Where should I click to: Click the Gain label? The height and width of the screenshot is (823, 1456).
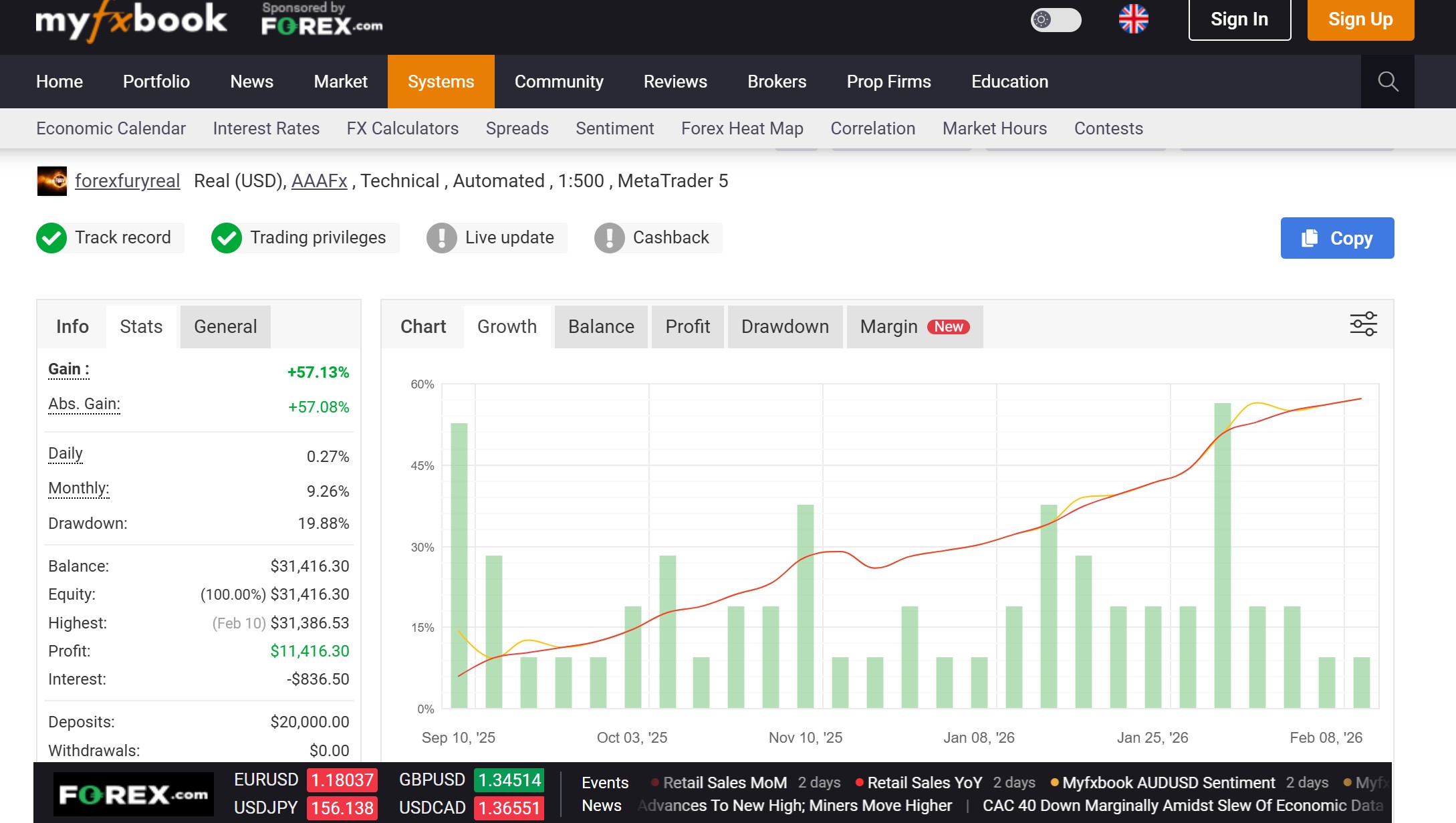69,370
